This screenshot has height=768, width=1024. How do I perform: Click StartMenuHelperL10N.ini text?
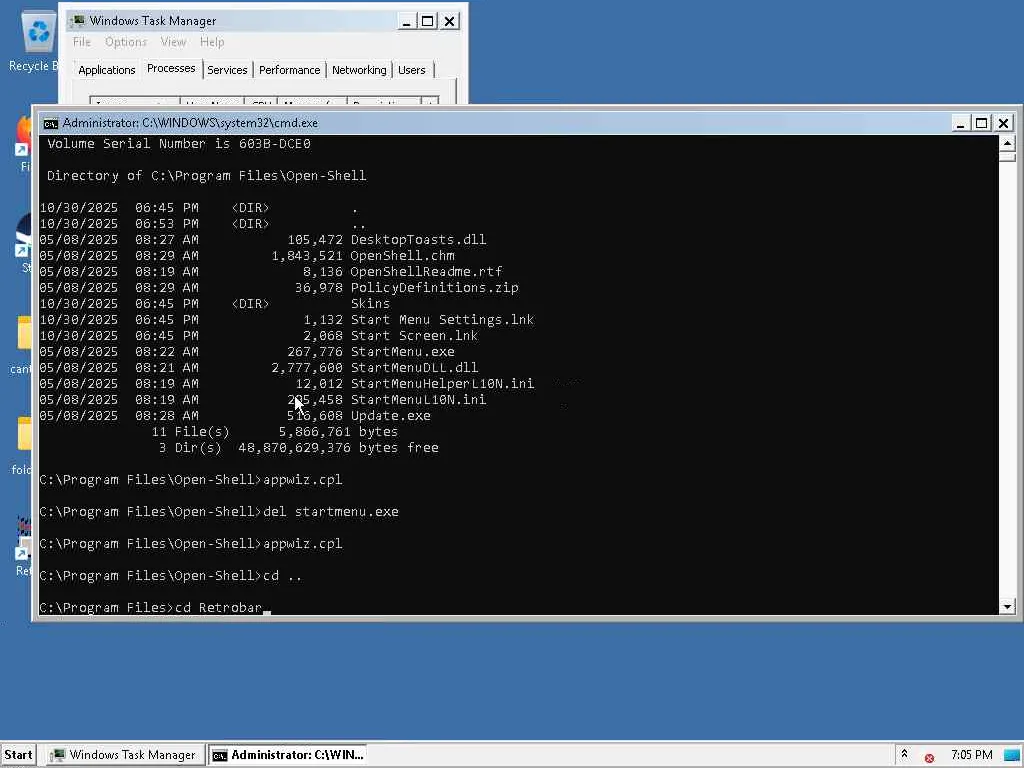tap(442, 383)
